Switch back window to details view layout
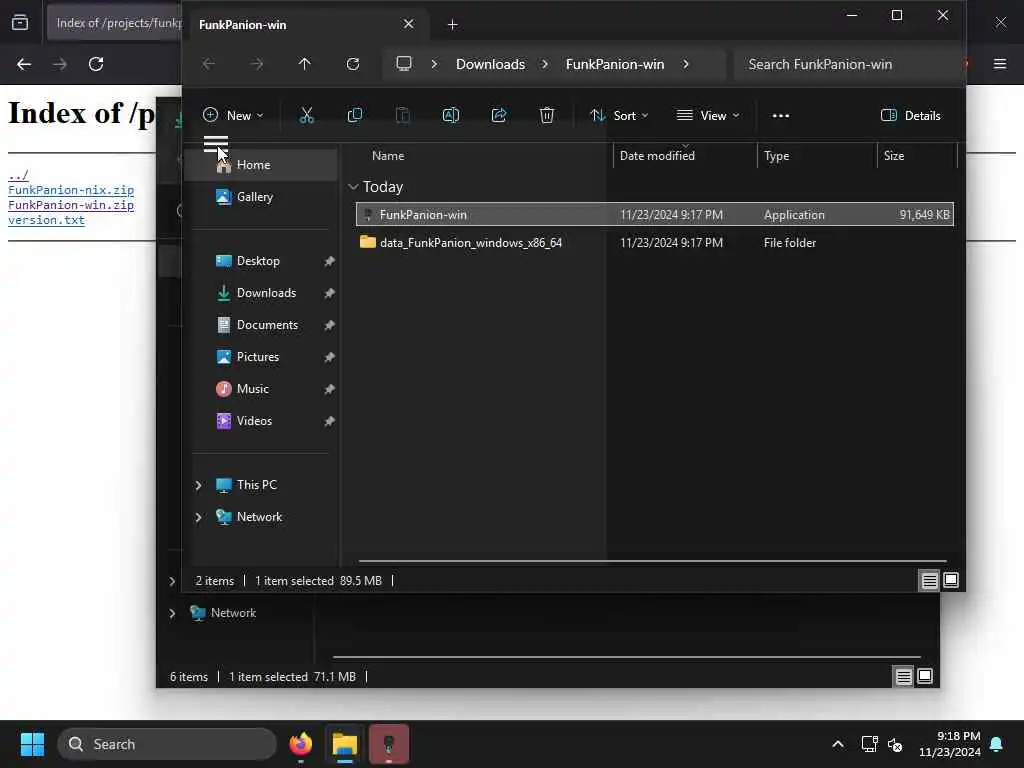 [903, 677]
